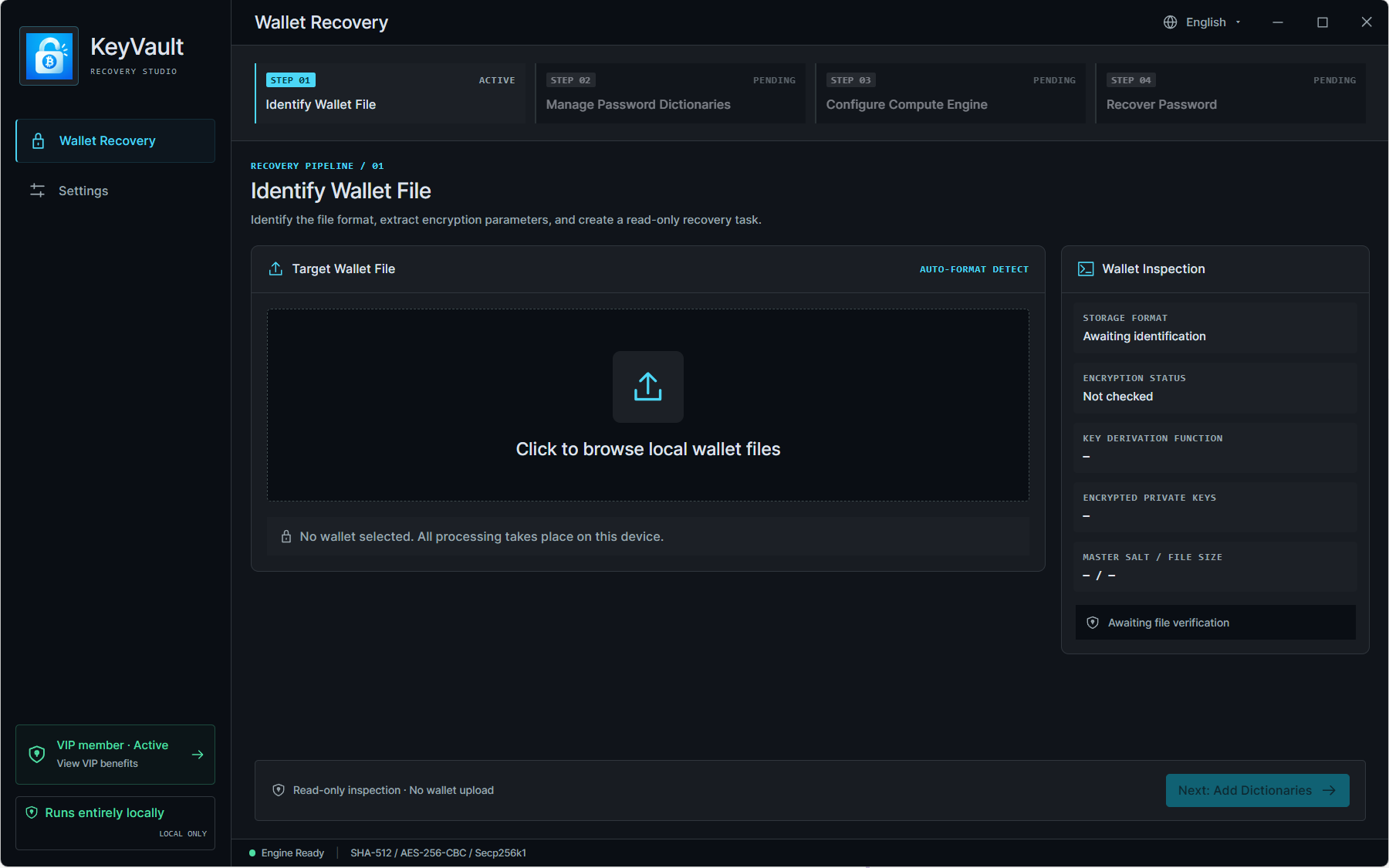The height and width of the screenshot is (868, 1389).
Task: Click the terminal icon beside Wallet Inspection
Action: point(1086,269)
